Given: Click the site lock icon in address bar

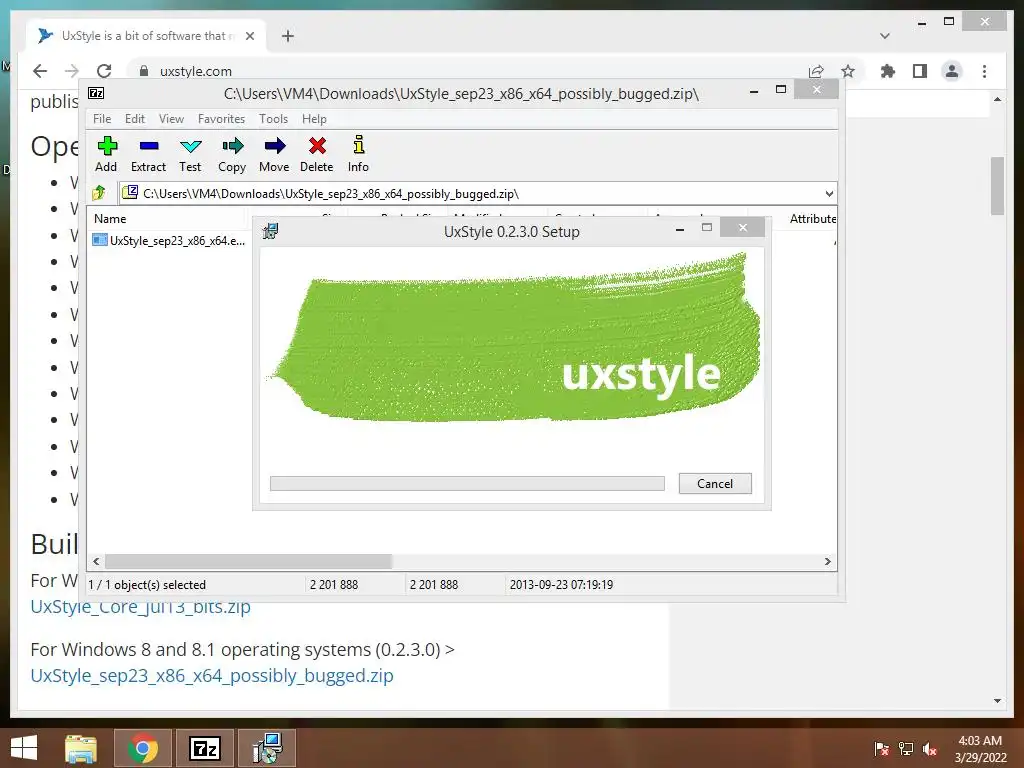Looking at the screenshot, I should pos(144,71).
